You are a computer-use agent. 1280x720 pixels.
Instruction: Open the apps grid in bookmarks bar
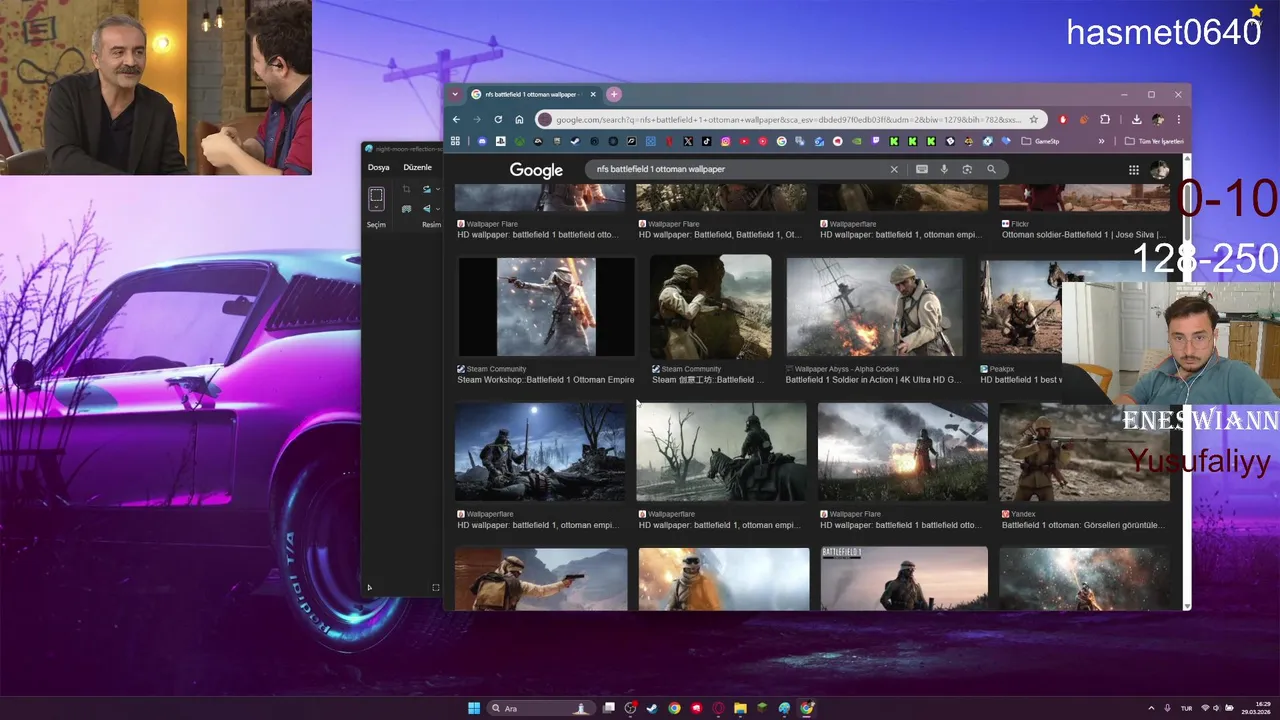(x=455, y=141)
